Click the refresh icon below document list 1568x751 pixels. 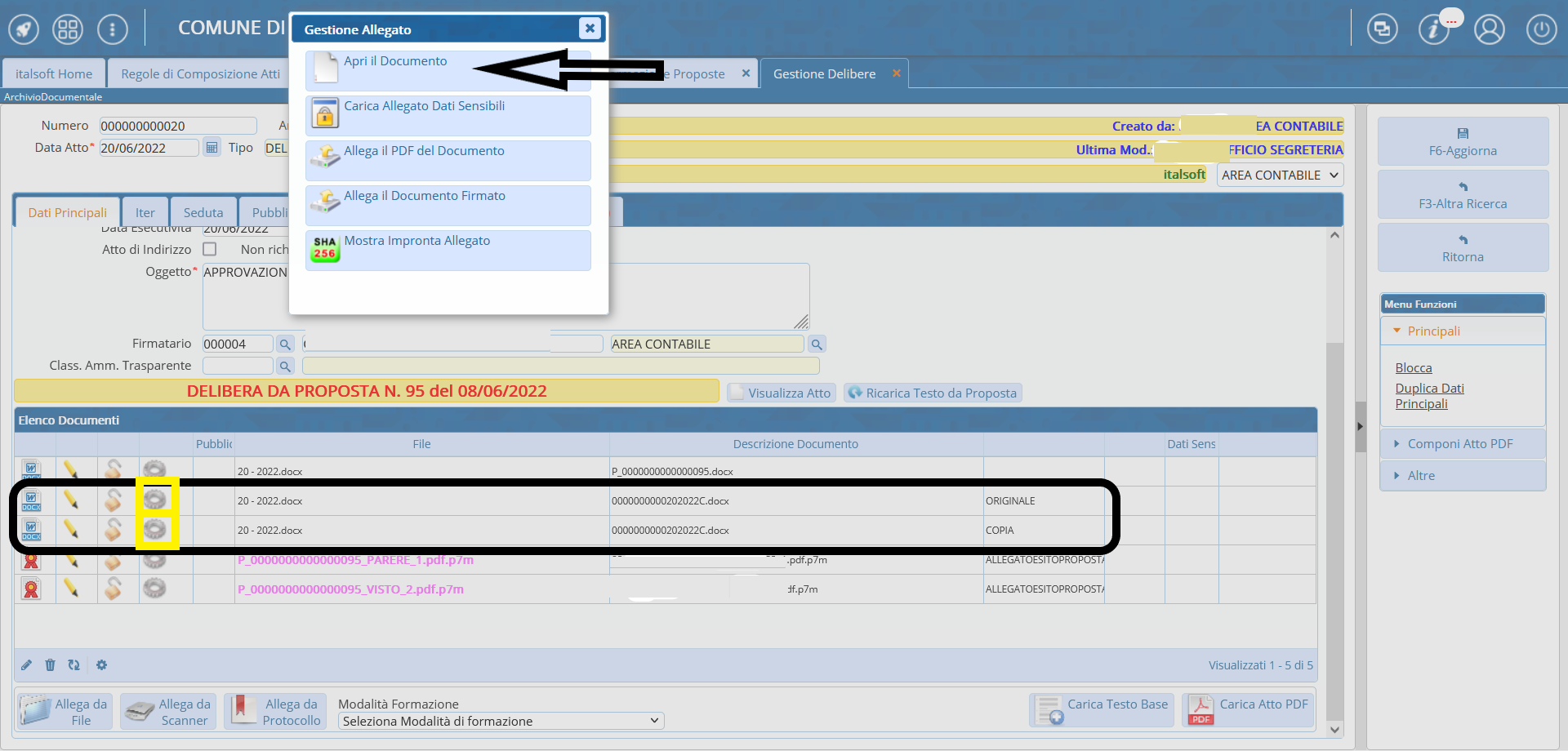coord(74,665)
